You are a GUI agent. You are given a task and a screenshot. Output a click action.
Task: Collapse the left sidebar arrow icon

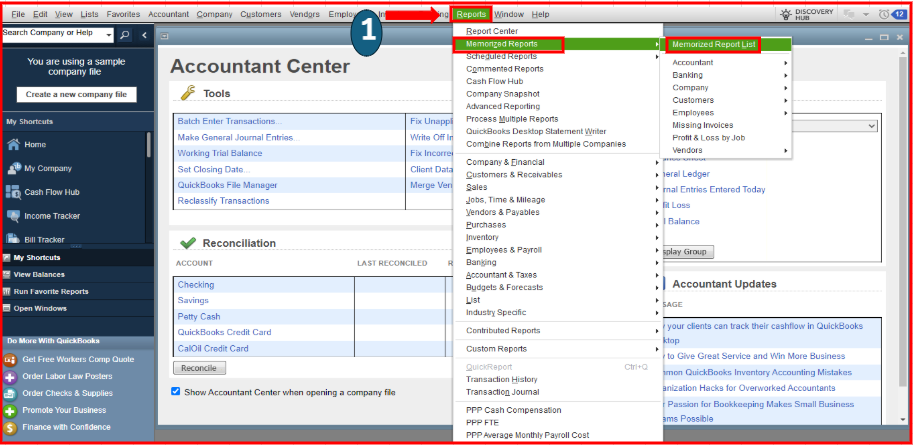tap(144, 35)
